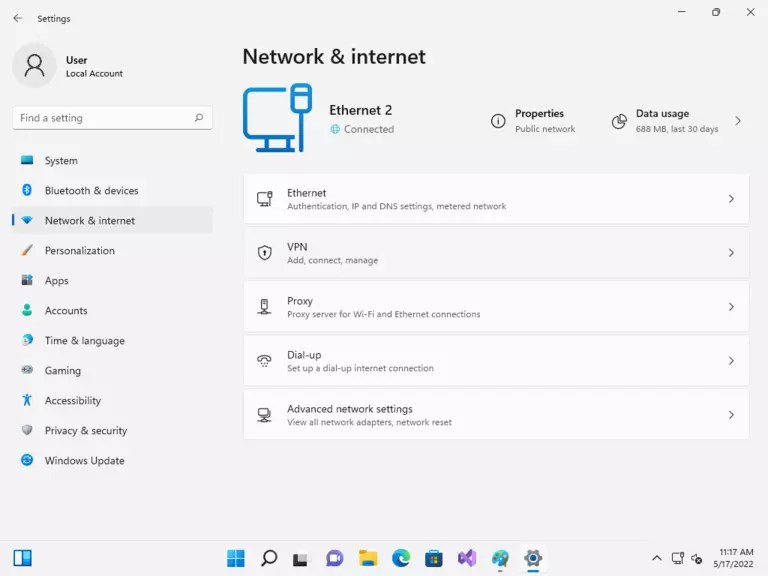Open VPN add, connect, manage settings
This screenshot has height=576, width=768.
click(x=496, y=253)
